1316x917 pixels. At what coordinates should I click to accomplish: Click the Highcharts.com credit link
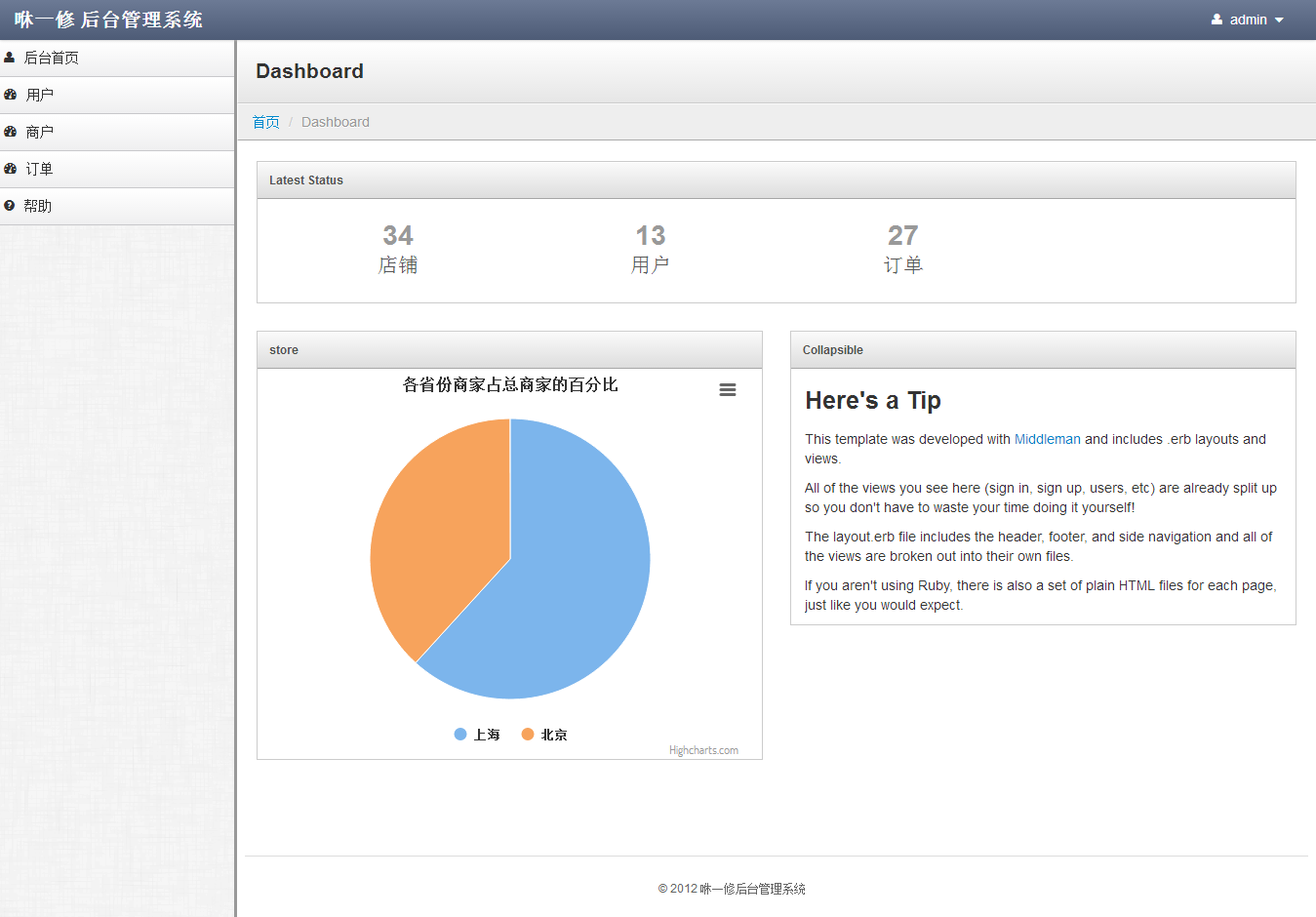pyautogui.click(x=703, y=750)
